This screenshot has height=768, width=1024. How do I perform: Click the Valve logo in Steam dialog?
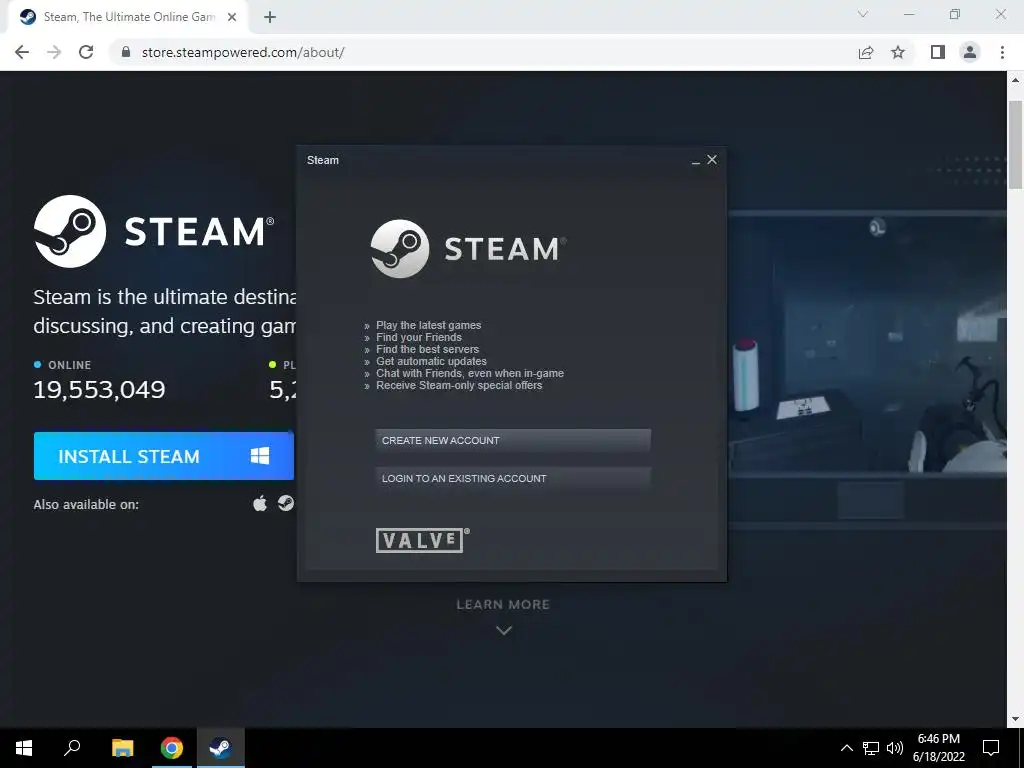[x=422, y=540]
